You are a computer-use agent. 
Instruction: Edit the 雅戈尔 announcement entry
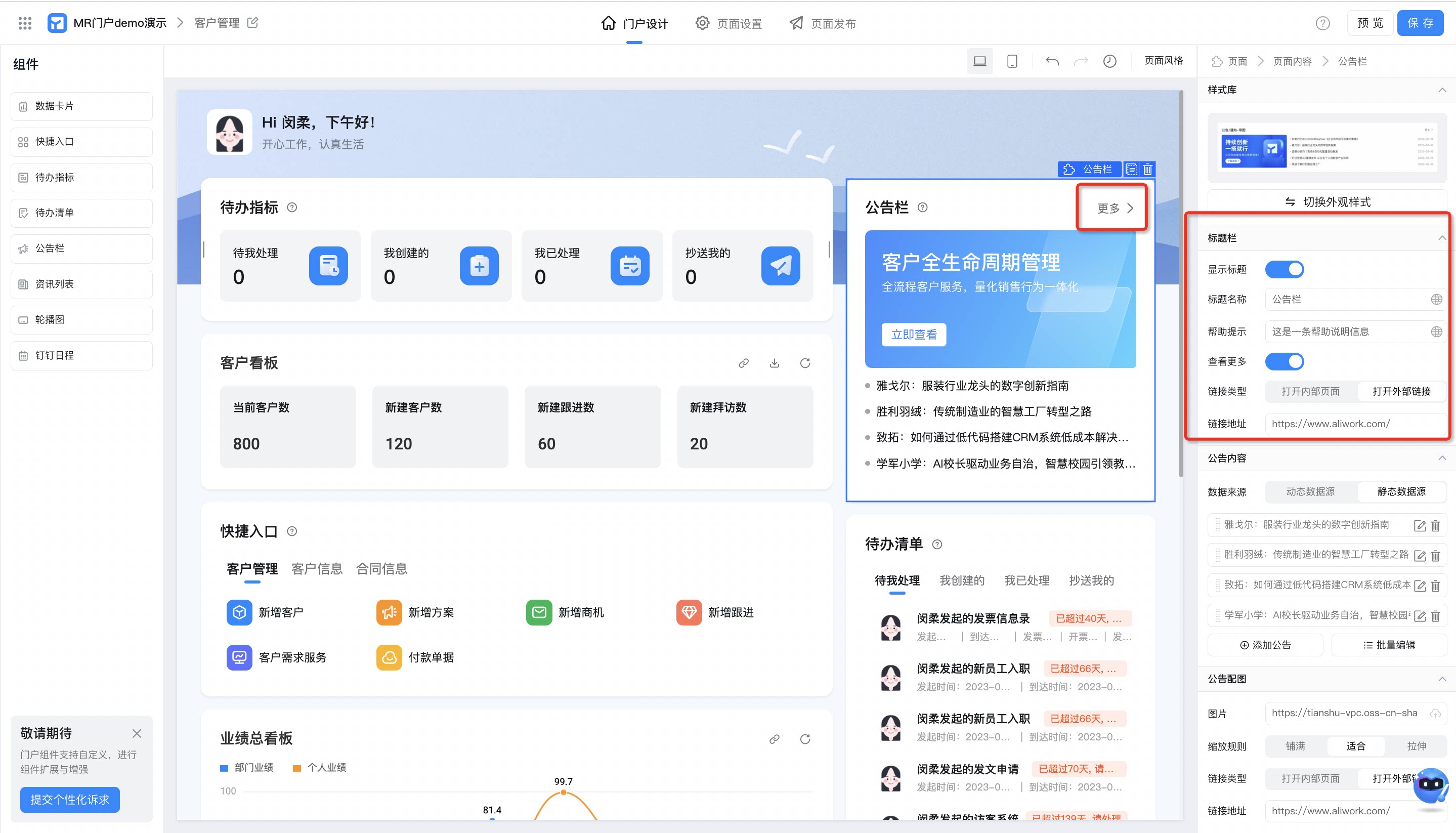(1420, 525)
